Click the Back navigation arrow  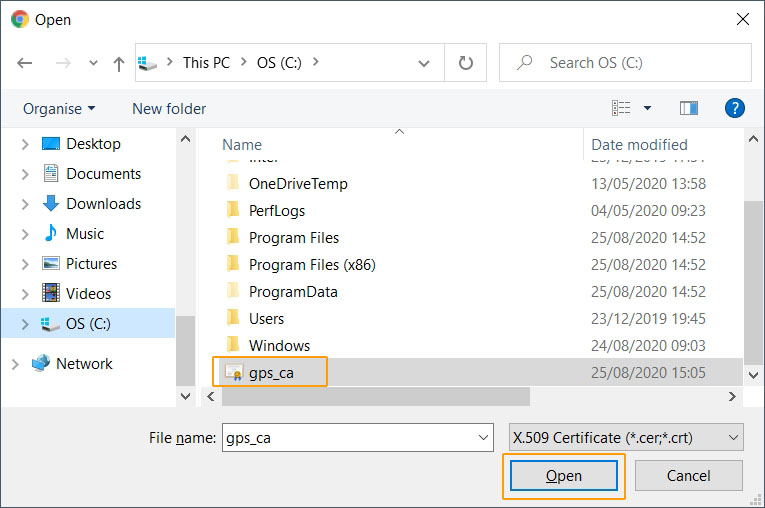[25, 63]
